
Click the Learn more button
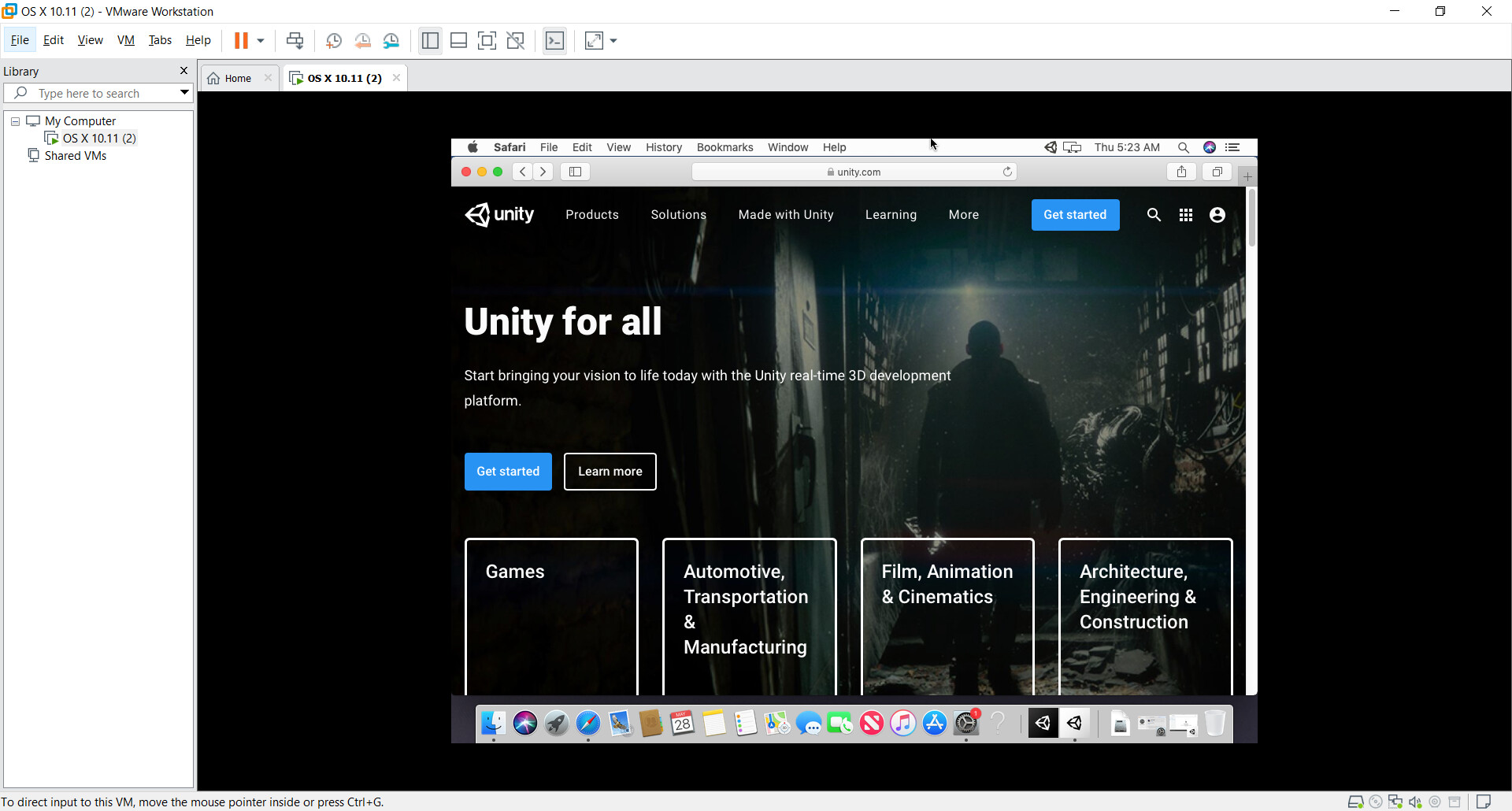coord(610,472)
